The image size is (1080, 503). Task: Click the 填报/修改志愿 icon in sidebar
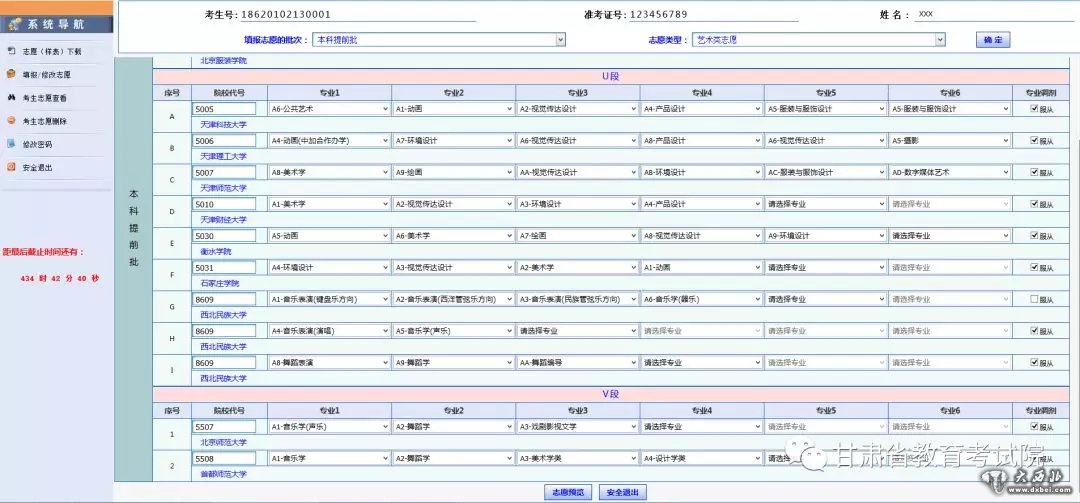tap(11, 74)
